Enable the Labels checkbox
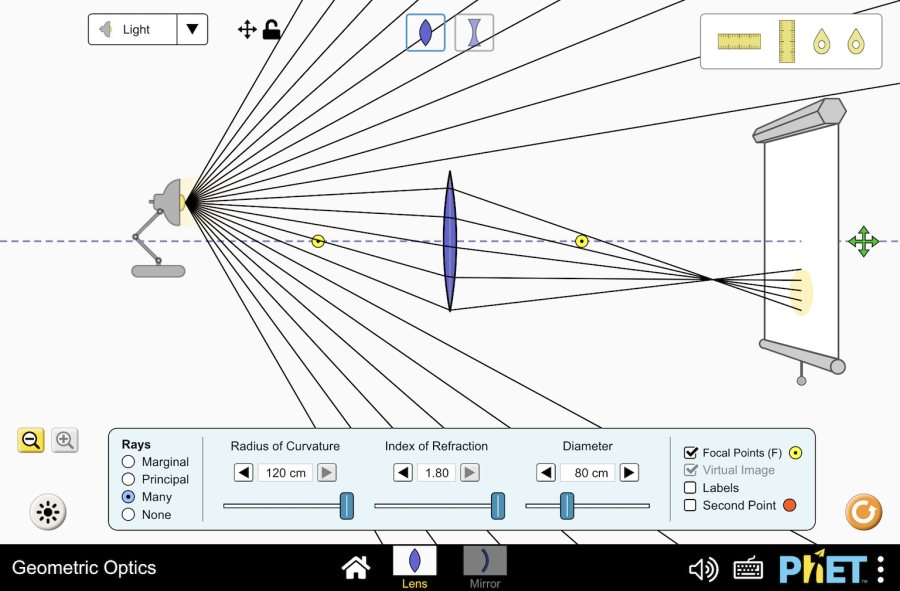The height and width of the screenshot is (591, 900). [690, 488]
